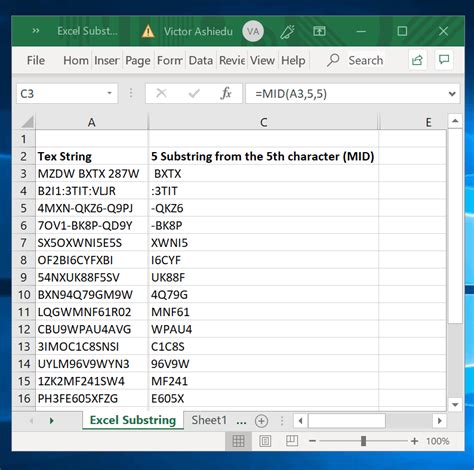Select row 10 header
Screen dimensions: 474x470
coord(24,295)
